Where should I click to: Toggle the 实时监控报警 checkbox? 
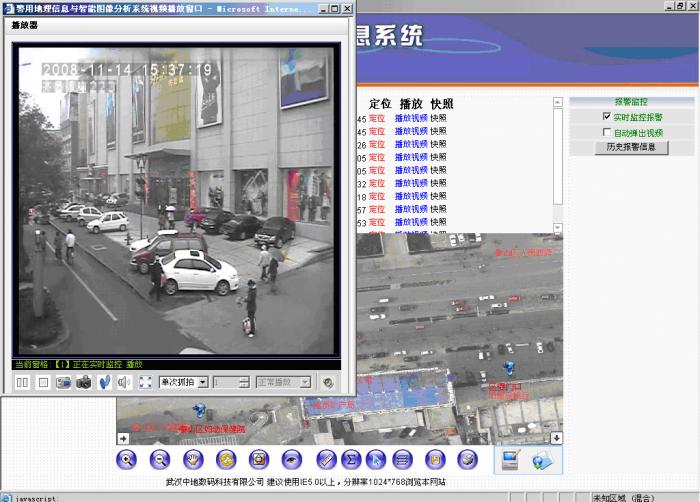coord(607,117)
